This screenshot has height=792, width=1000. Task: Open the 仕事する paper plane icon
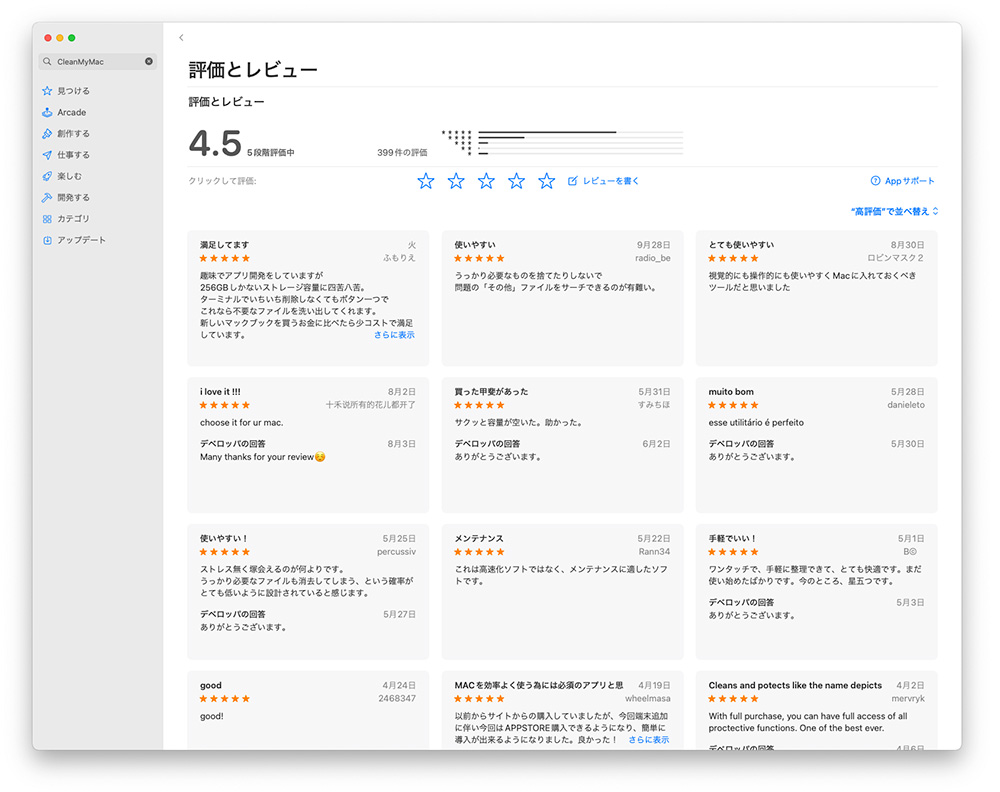pyautogui.click(x=47, y=154)
